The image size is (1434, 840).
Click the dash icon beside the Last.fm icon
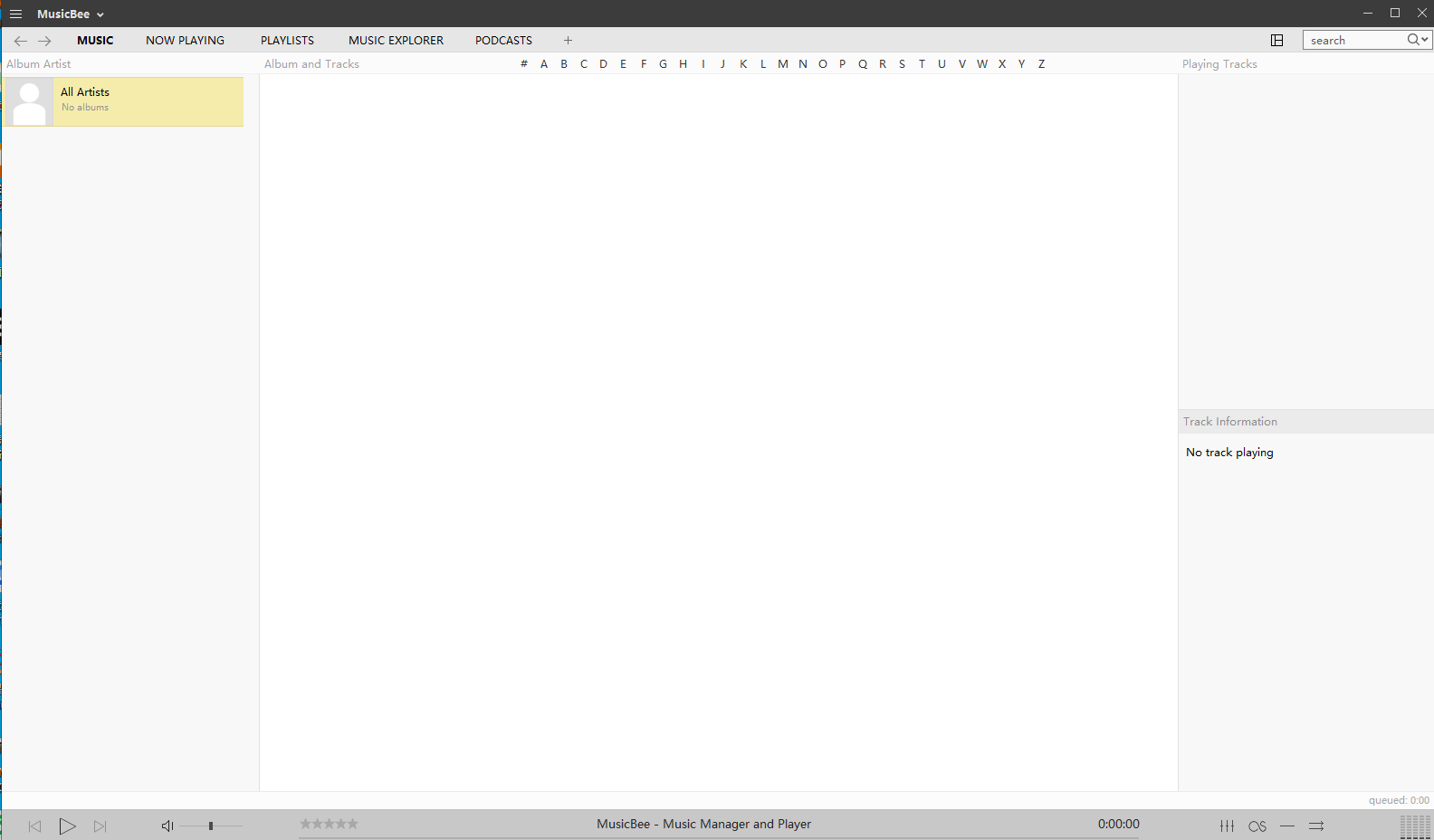pyautogui.click(x=1287, y=826)
